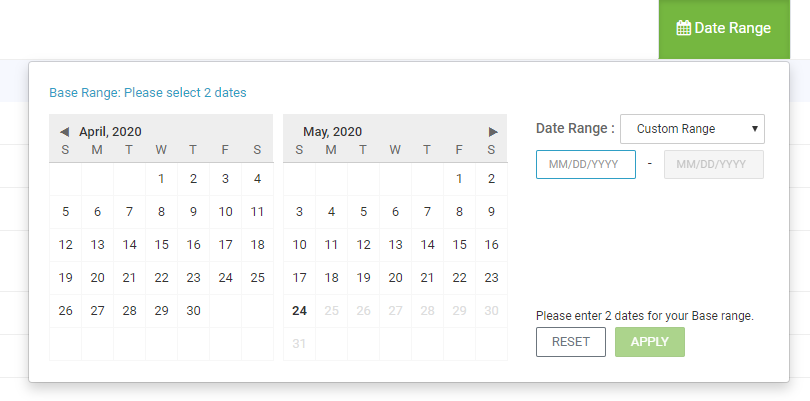Choose April 25 in the calendar

[x=257, y=278]
